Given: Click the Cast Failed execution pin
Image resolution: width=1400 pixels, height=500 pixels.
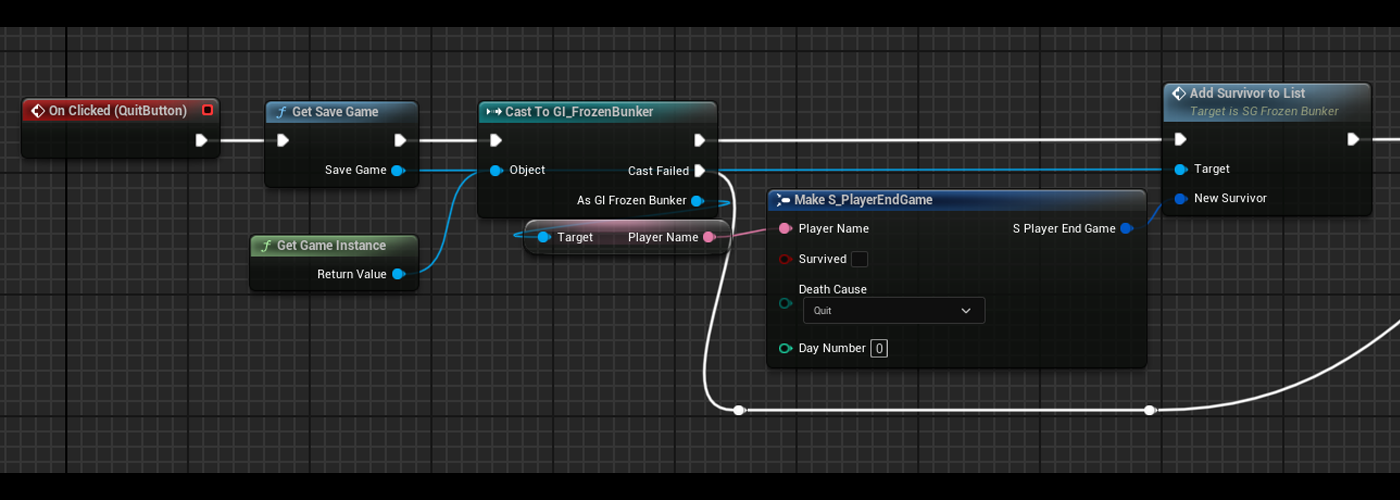Looking at the screenshot, I should [x=699, y=171].
